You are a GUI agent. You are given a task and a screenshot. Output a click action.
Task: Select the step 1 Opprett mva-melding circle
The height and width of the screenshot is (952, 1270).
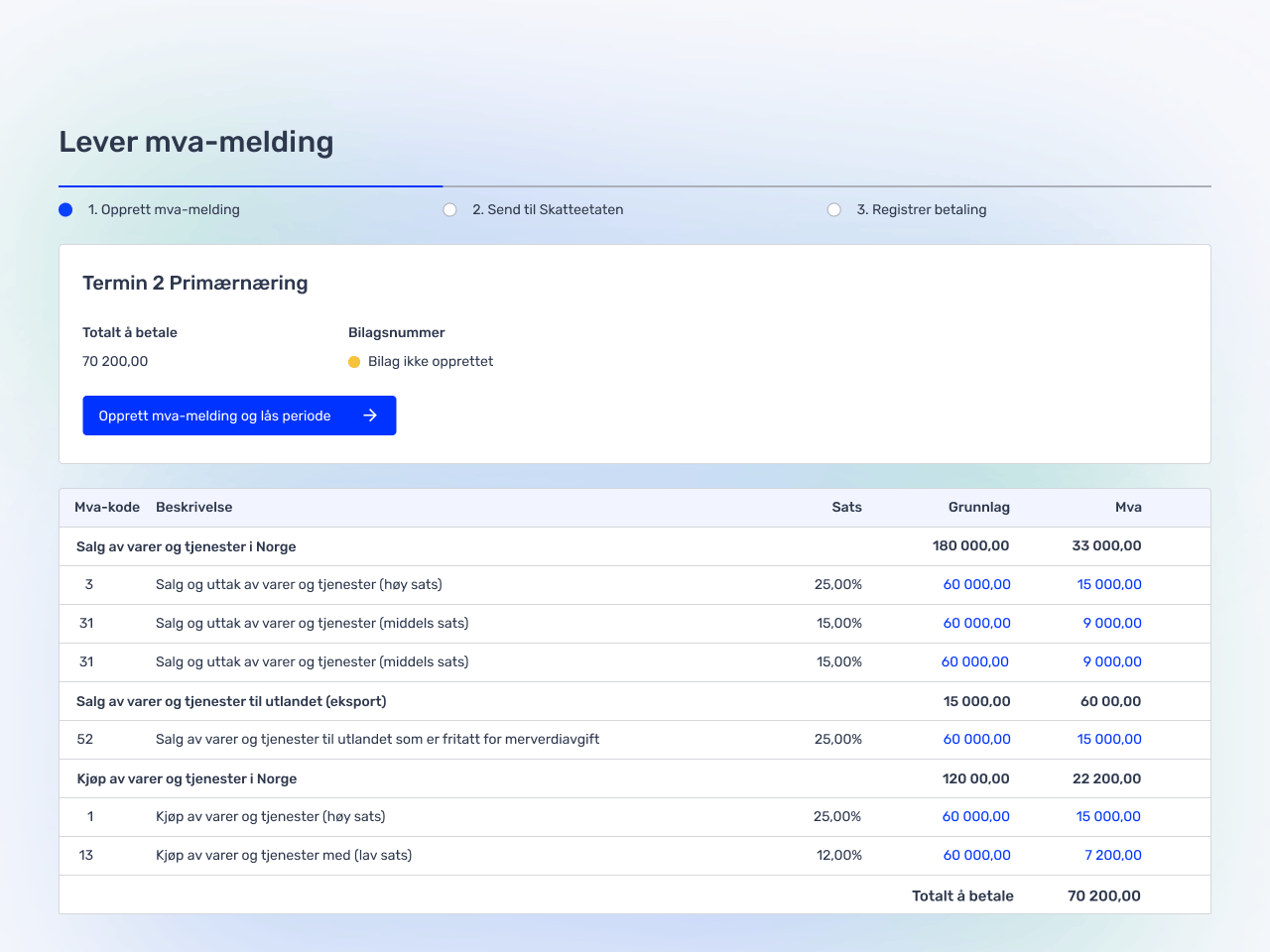point(65,209)
